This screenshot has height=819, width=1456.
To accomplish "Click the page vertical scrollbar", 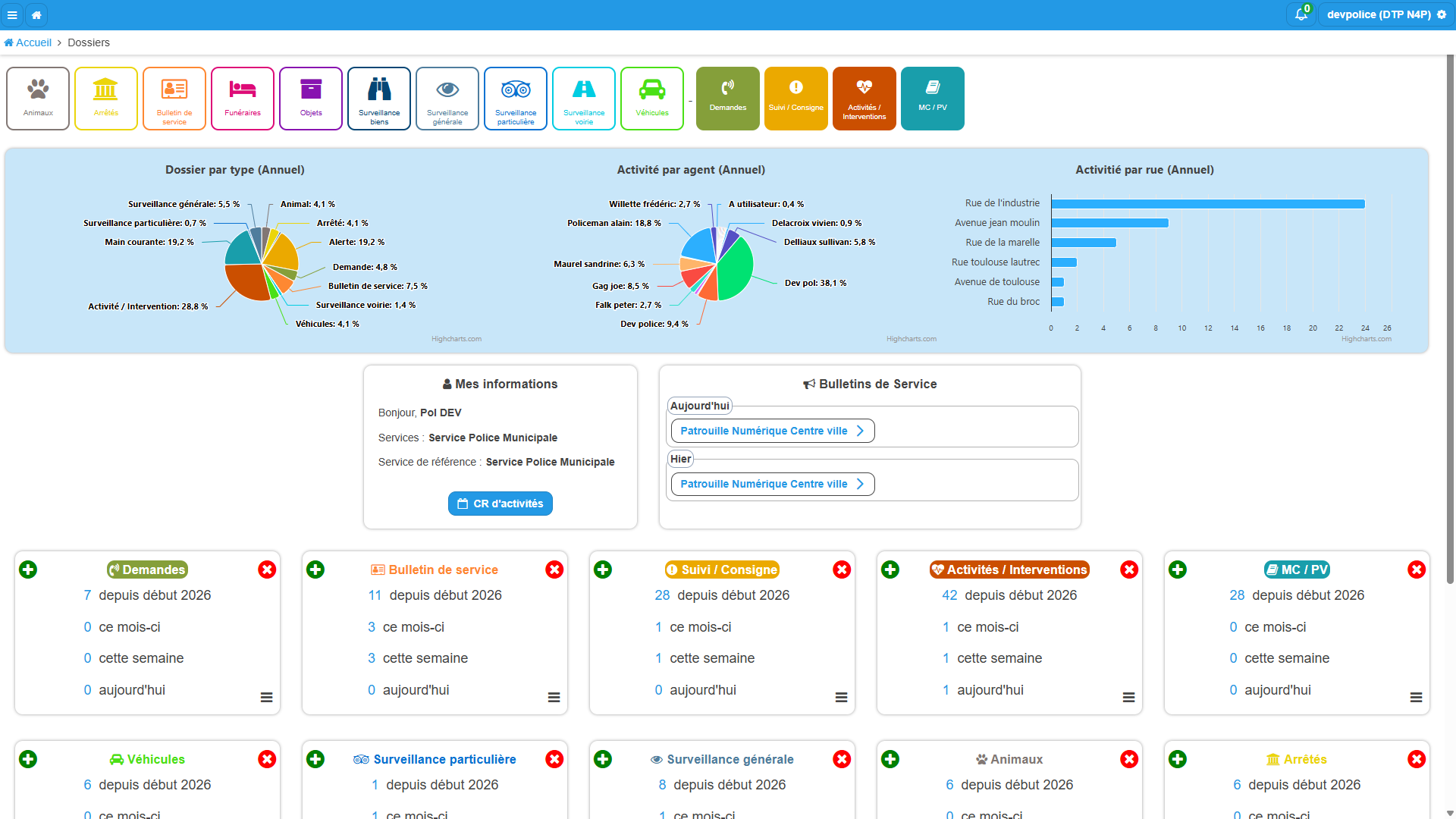I will pos(1450,318).
